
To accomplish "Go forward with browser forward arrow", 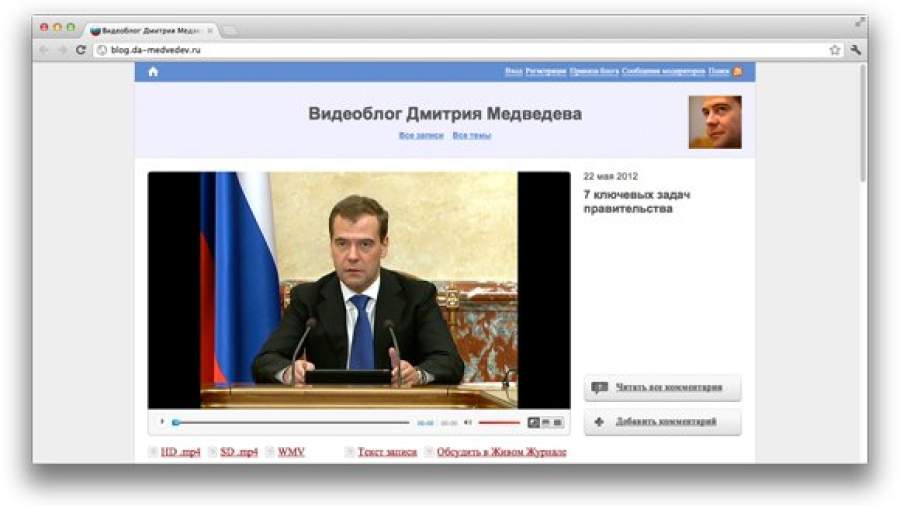I will point(62,50).
